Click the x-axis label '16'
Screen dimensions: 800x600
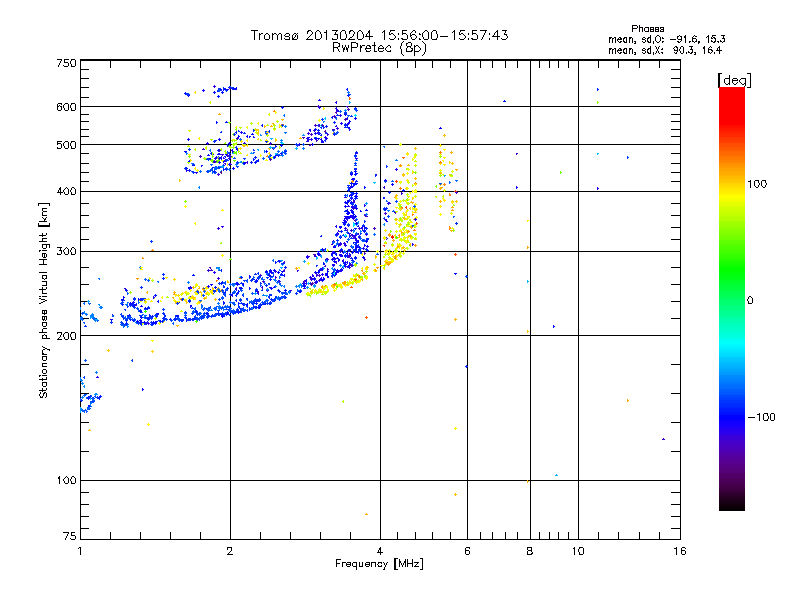[x=680, y=551]
